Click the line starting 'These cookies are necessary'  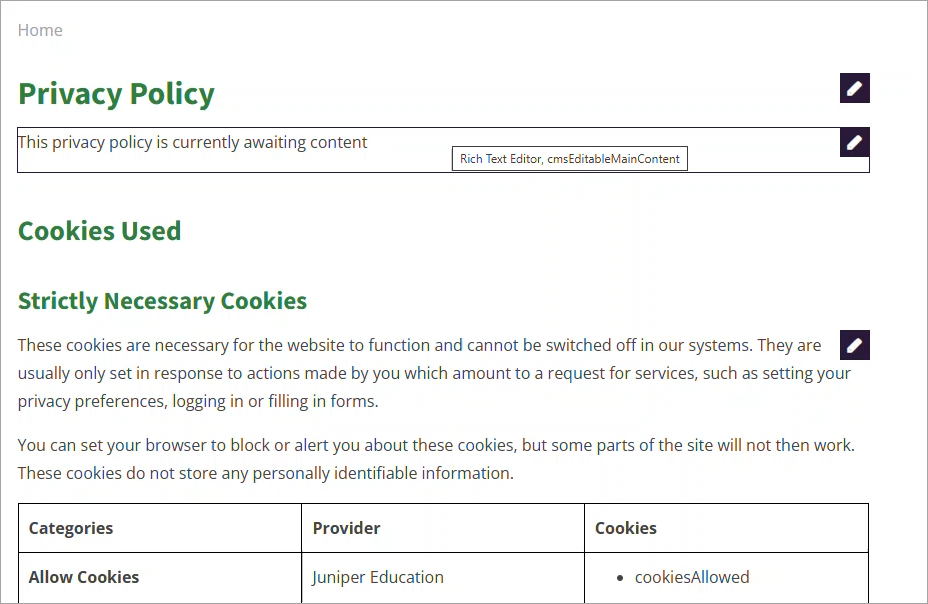pyautogui.click(x=419, y=345)
